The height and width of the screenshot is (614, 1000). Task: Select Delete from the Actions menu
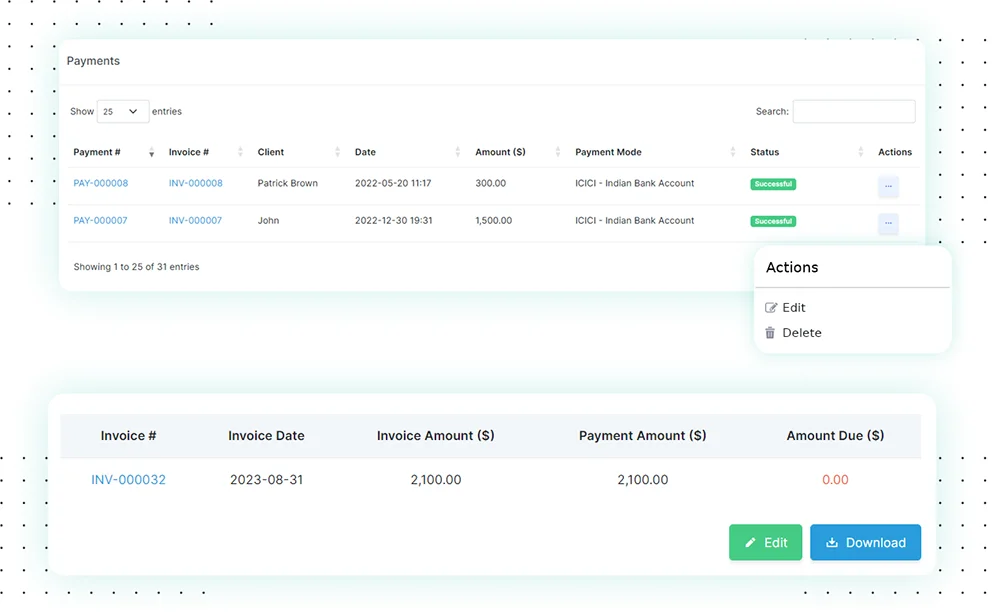click(801, 332)
